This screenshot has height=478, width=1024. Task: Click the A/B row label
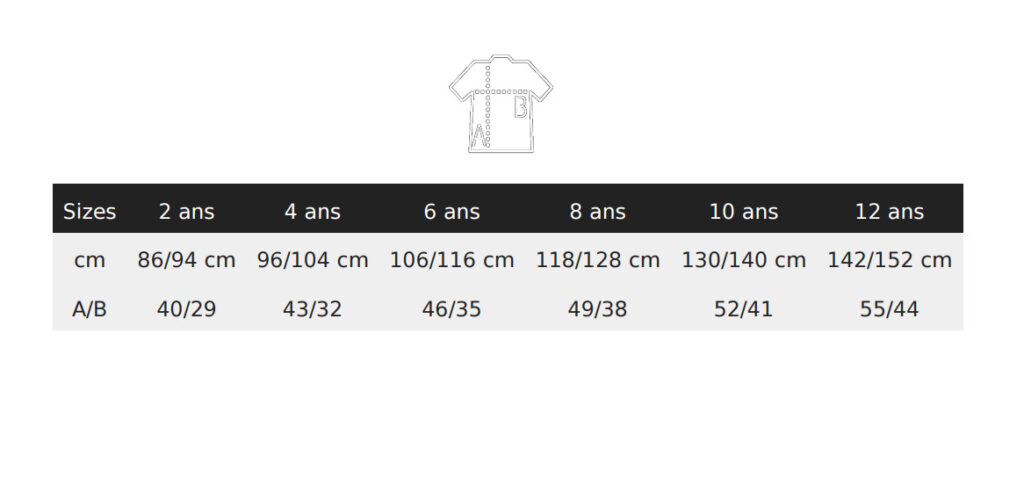[x=89, y=309]
